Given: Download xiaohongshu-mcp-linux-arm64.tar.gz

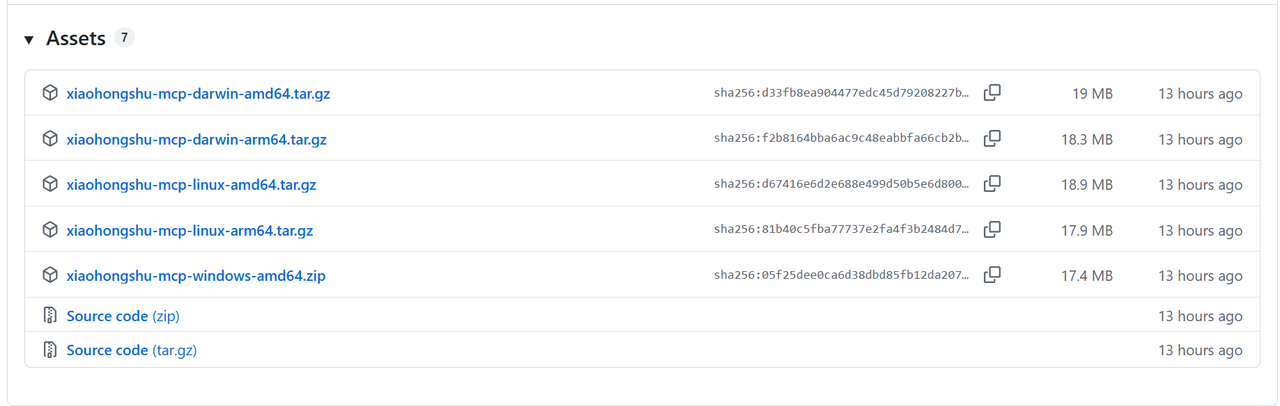Looking at the screenshot, I should coord(189,231).
